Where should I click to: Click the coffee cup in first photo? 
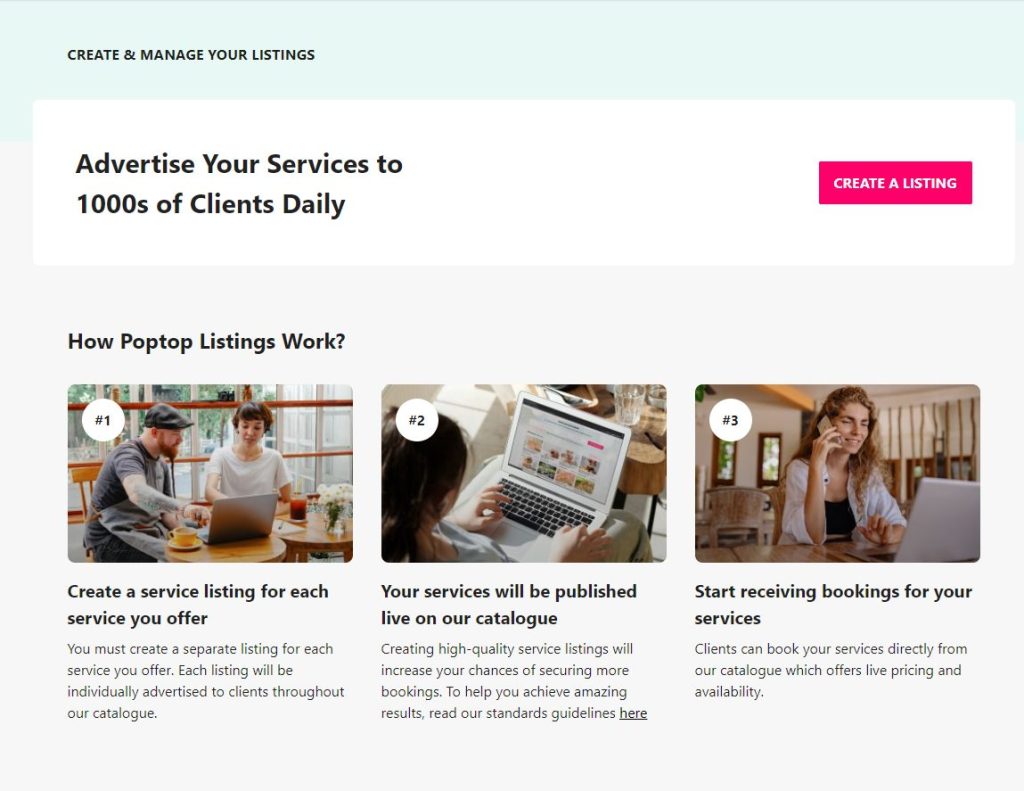[x=184, y=538]
